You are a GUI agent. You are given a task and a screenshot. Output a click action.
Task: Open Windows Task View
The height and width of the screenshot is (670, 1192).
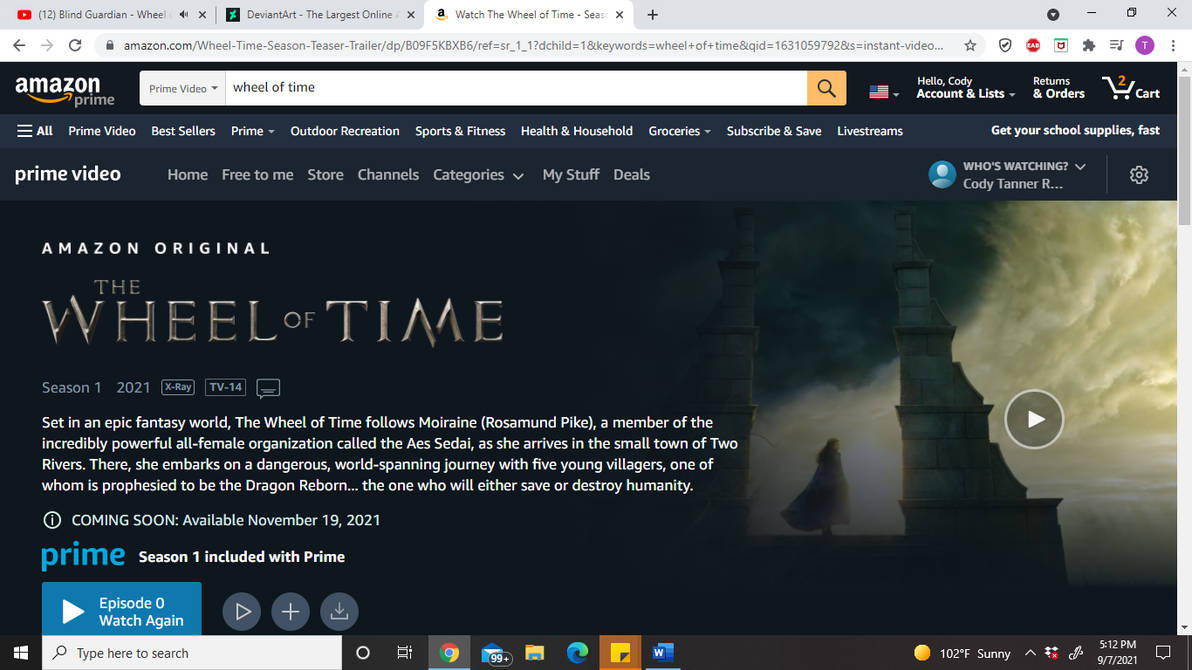tap(404, 653)
